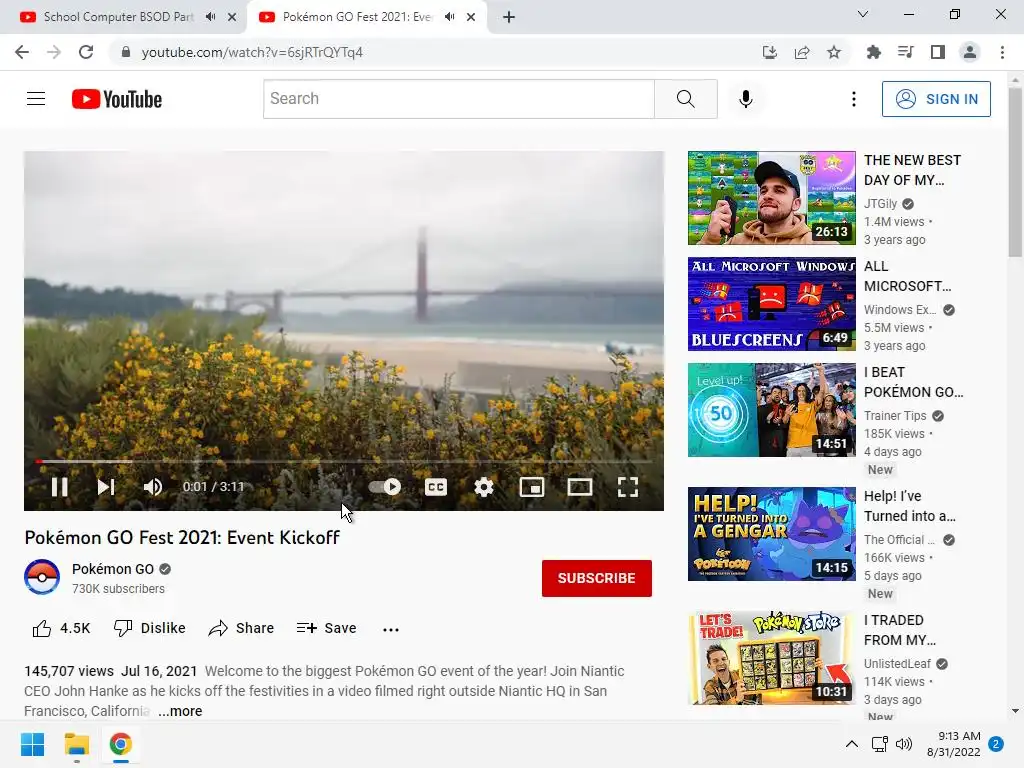Open THE NEW BEST DAY OF MY thumbnail
The height and width of the screenshot is (768, 1024).
[x=771, y=198]
